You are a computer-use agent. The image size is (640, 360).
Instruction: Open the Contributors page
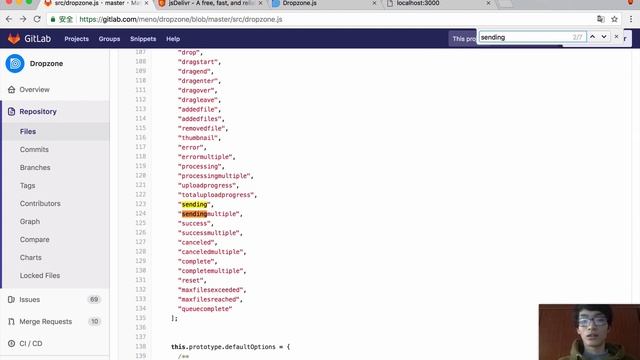click(x=40, y=203)
